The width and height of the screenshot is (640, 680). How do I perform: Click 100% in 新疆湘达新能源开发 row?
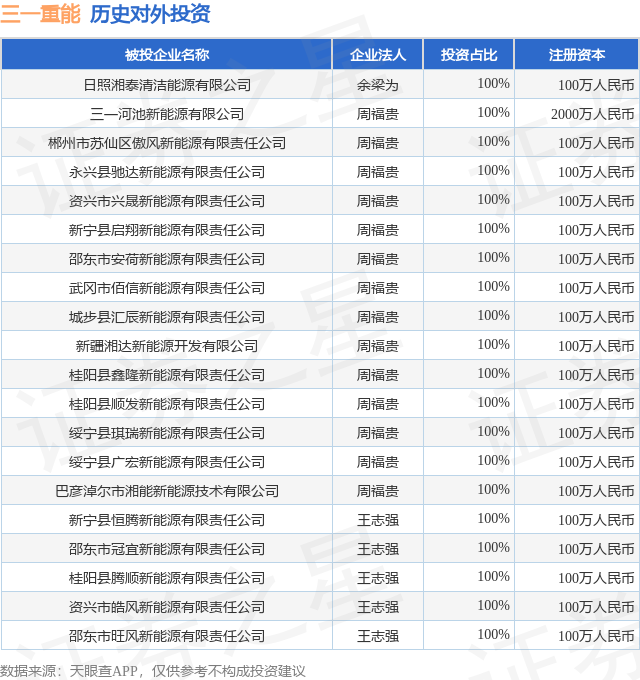click(x=493, y=344)
